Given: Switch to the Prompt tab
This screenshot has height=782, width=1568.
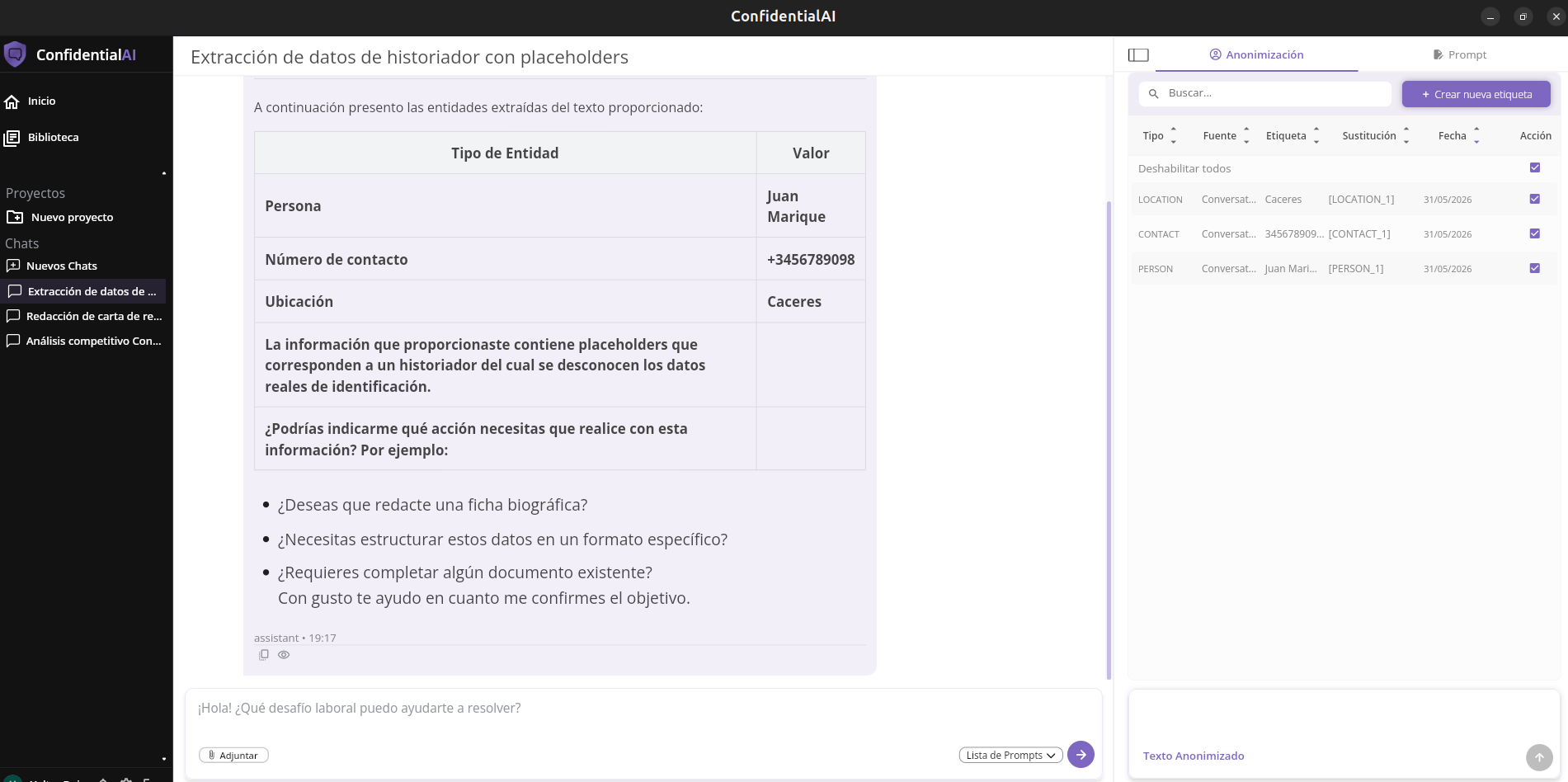Looking at the screenshot, I should [x=1460, y=55].
